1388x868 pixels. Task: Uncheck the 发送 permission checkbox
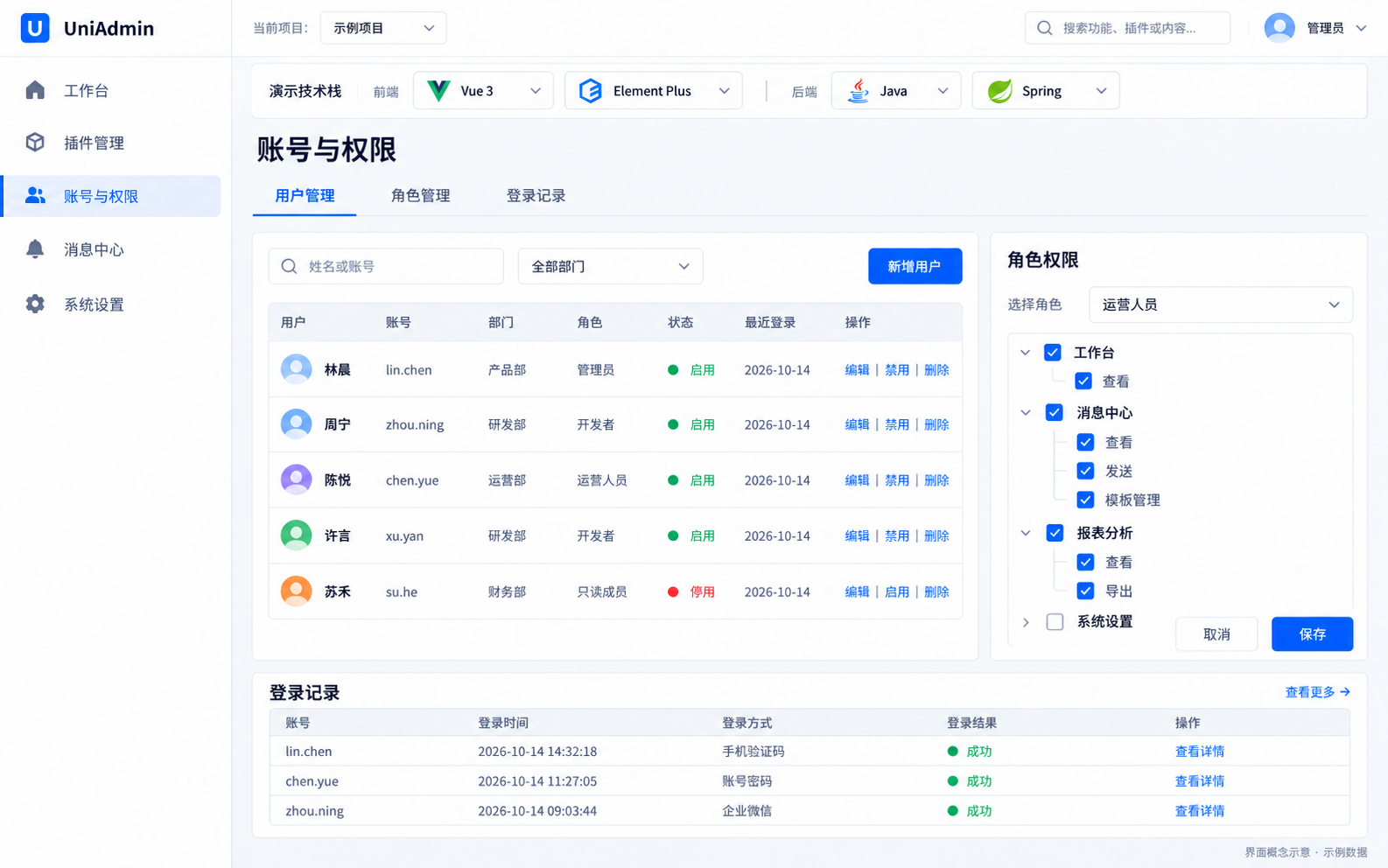(1085, 471)
